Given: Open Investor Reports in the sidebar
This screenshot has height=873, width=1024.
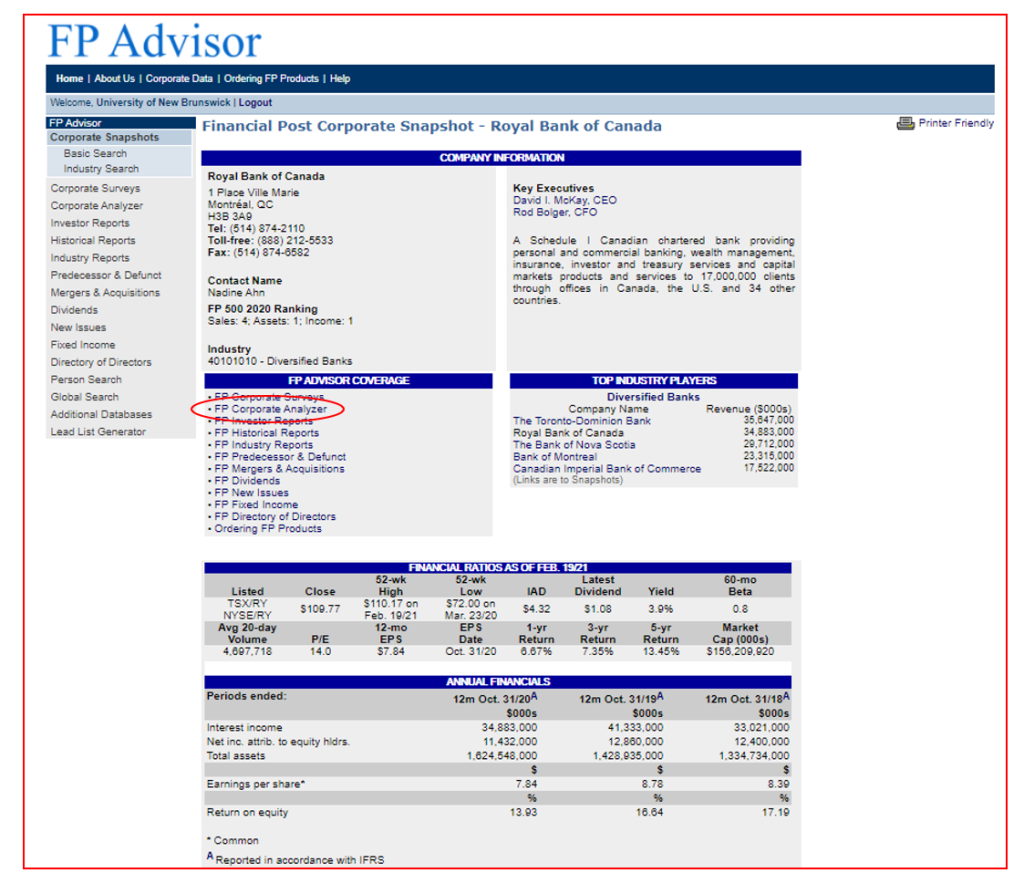Looking at the screenshot, I should [x=90, y=223].
